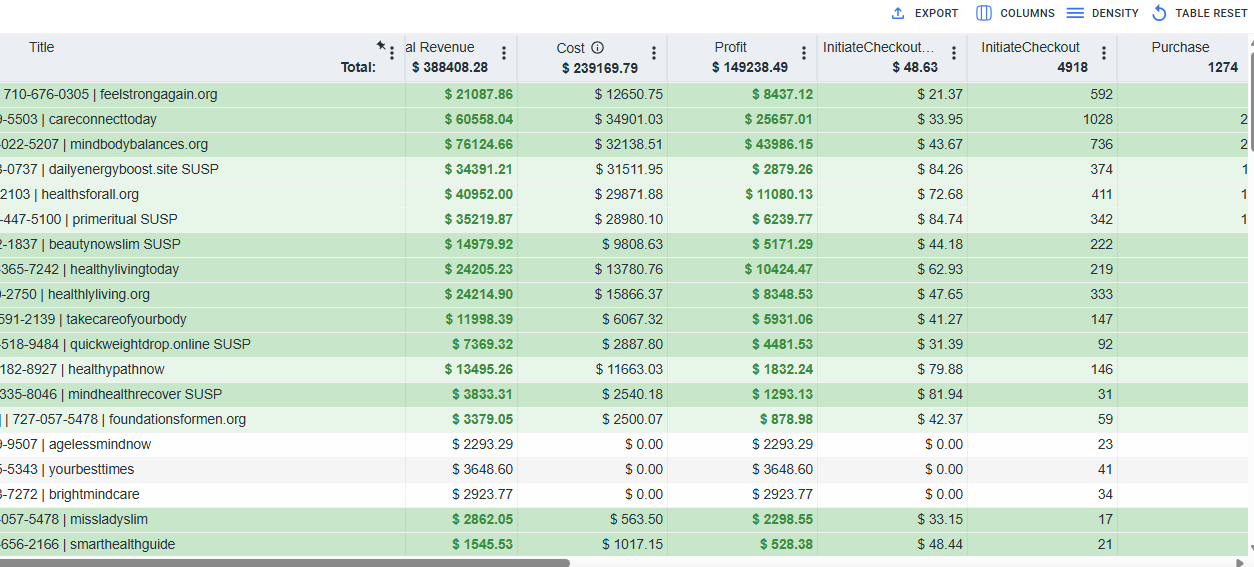Click the Table Reset button
The width and height of the screenshot is (1254, 567).
click(x=1199, y=13)
